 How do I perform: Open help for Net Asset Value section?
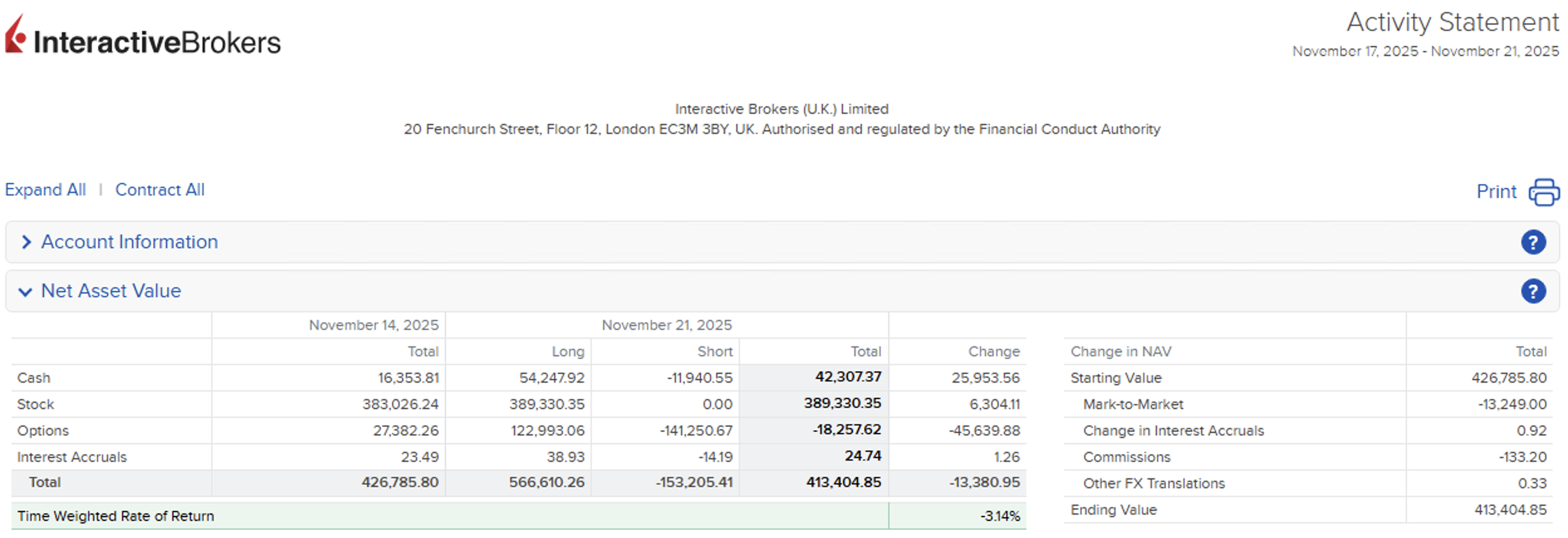pos(1532,291)
